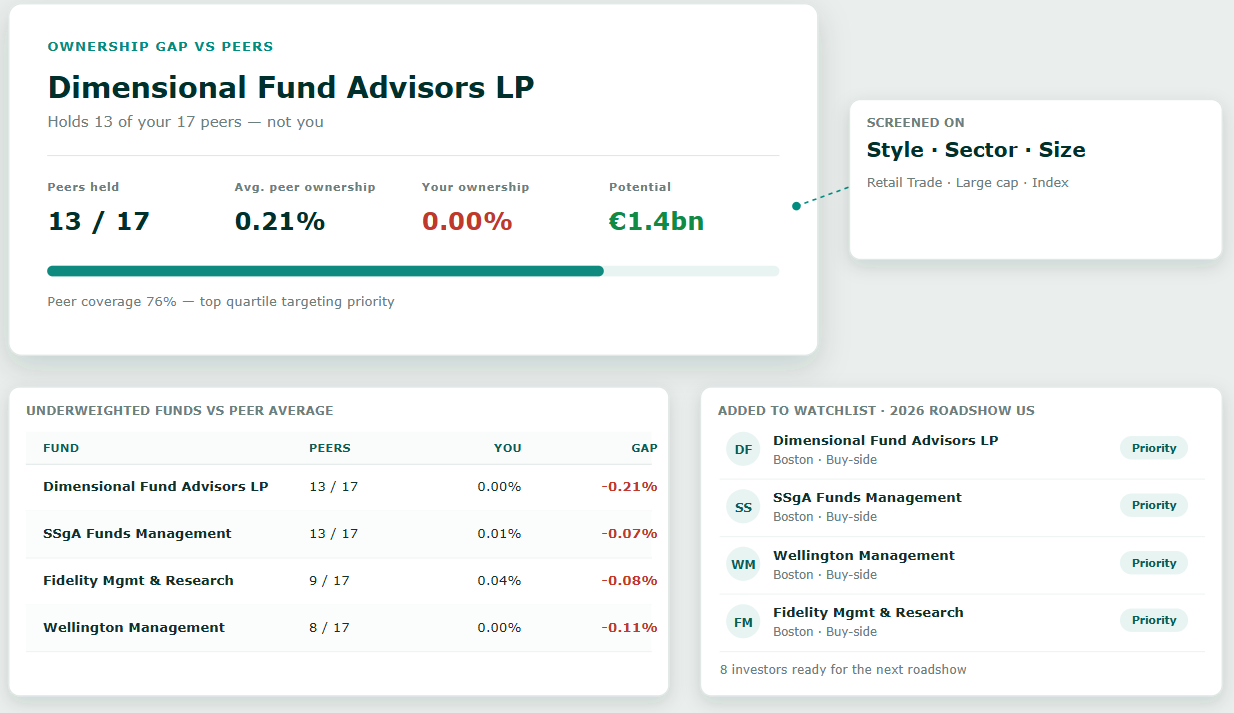Open Fidelity Mgmt & Research table row
The height and width of the screenshot is (713, 1234).
[339, 581]
